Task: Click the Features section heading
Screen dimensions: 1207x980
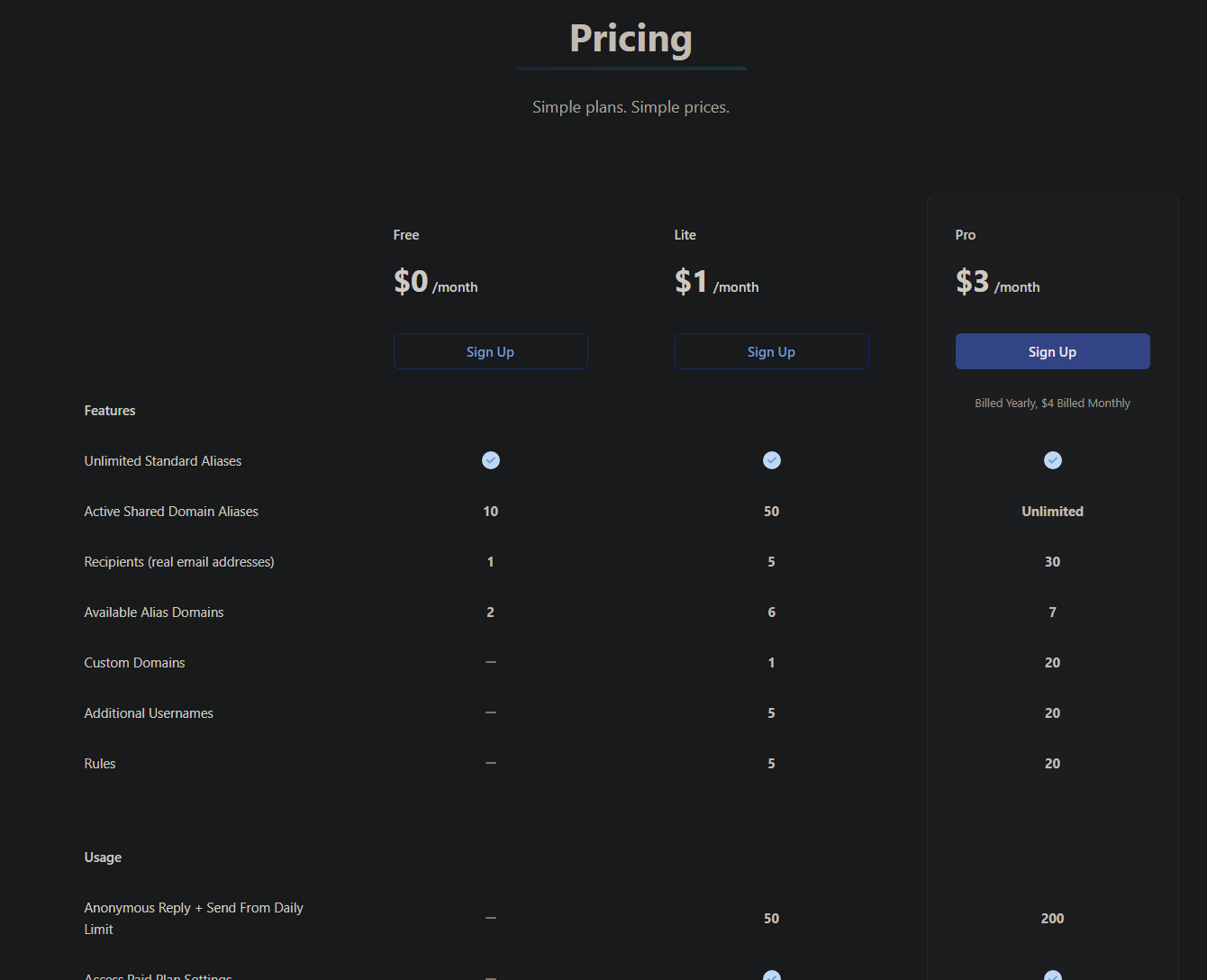Action: (x=110, y=411)
